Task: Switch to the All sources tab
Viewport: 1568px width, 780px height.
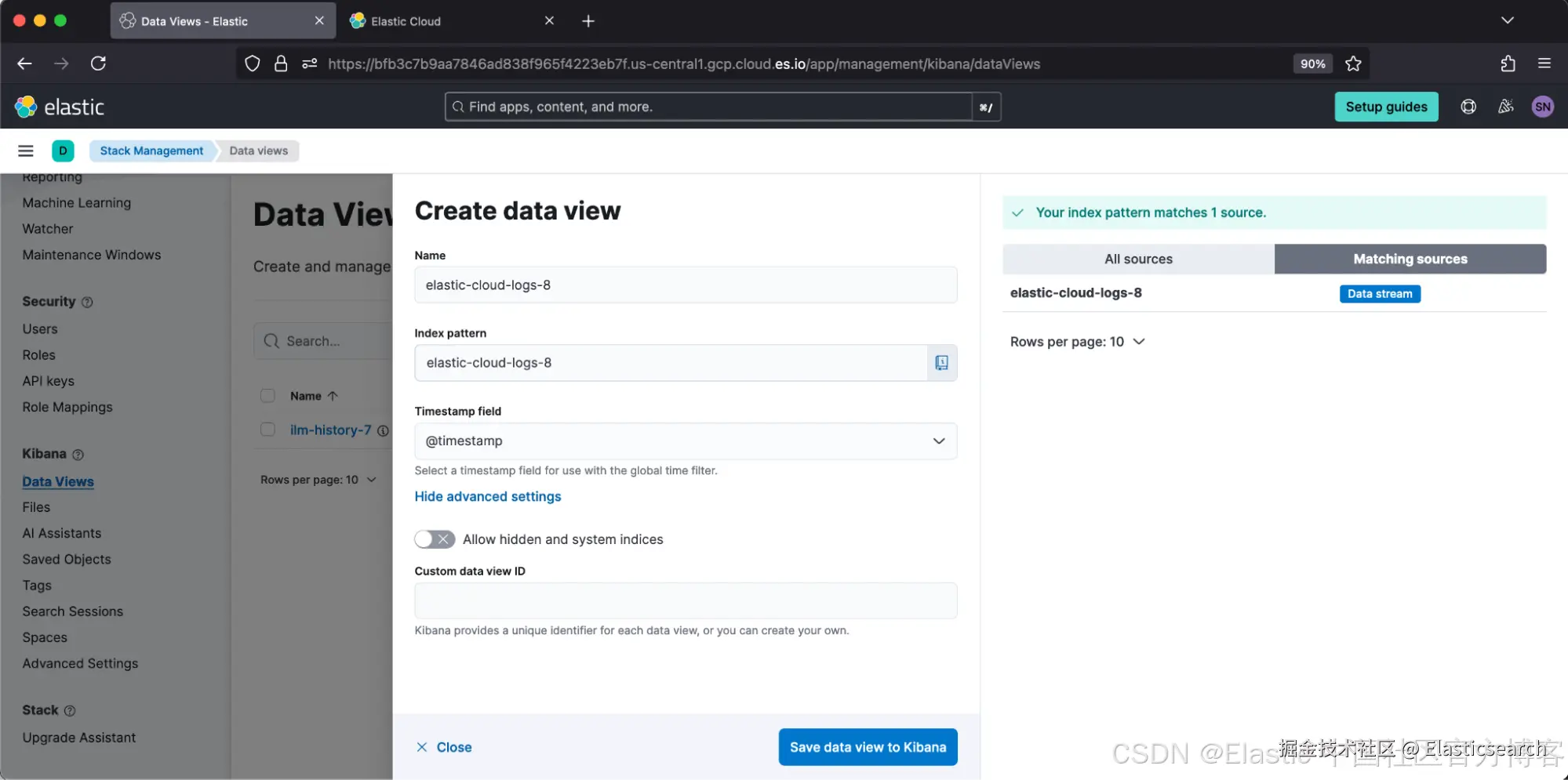Action: coord(1138,259)
